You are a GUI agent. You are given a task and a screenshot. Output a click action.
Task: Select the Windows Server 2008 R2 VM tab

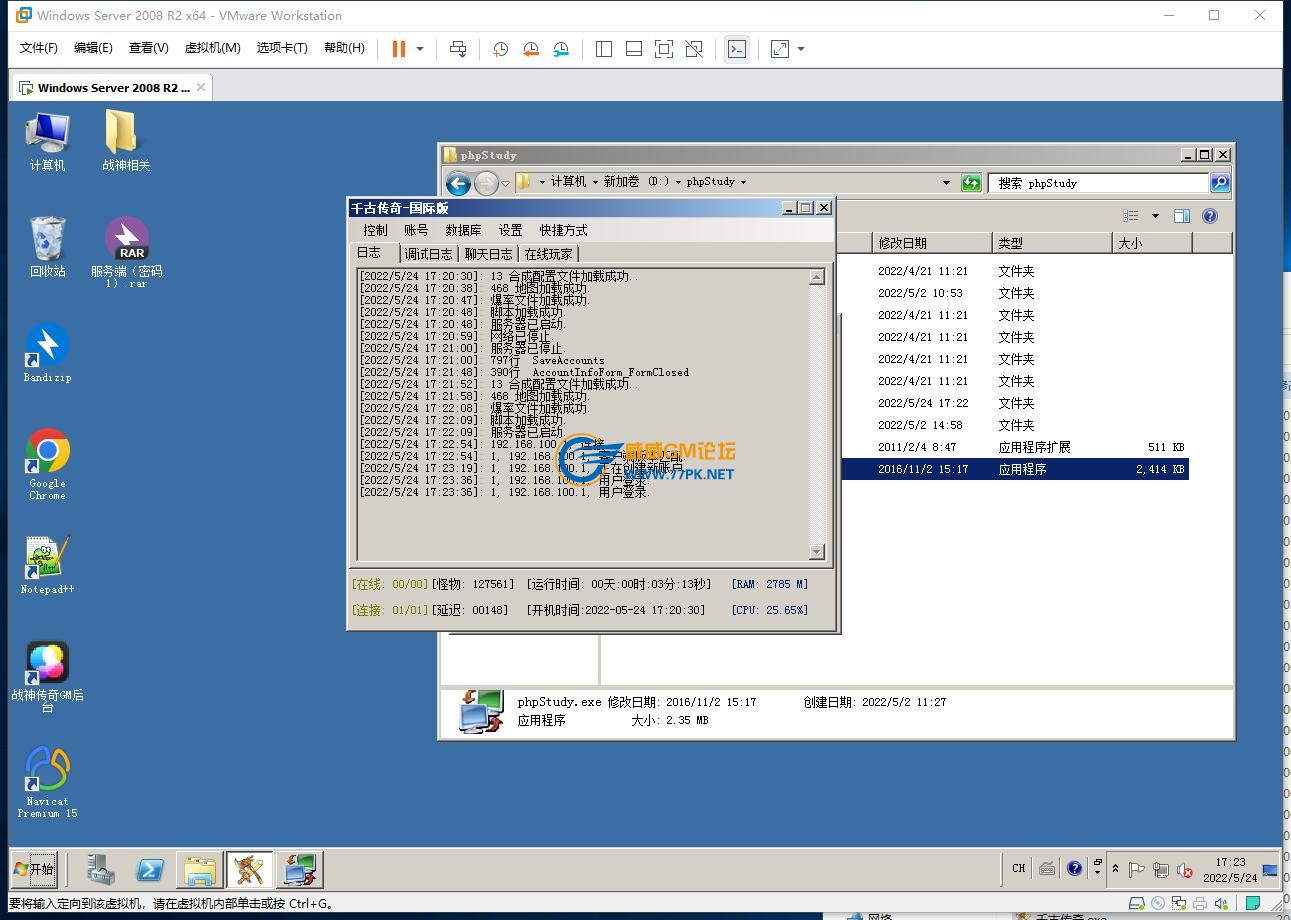click(x=111, y=87)
